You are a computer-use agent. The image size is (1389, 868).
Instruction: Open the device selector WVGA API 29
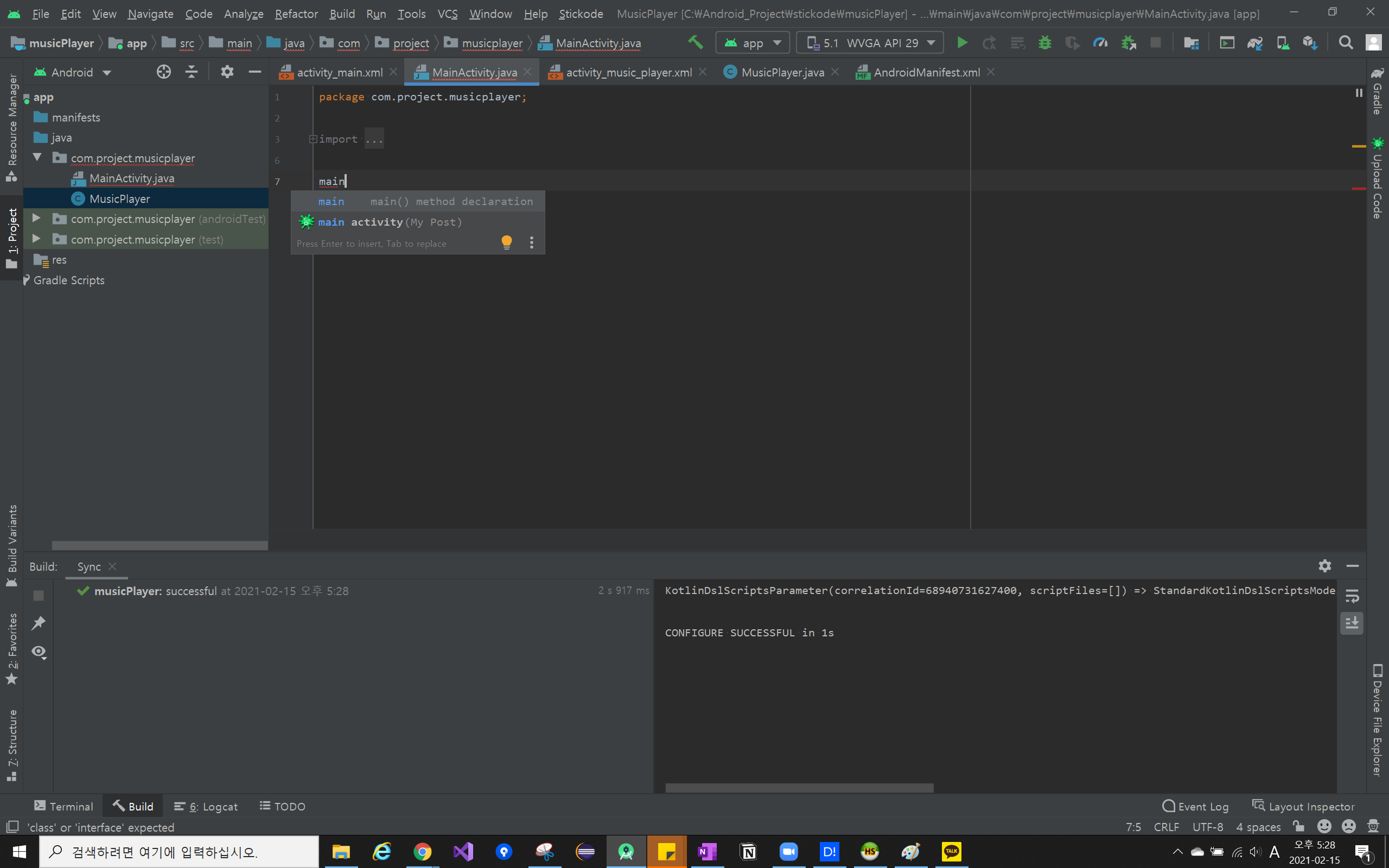tap(870, 43)
